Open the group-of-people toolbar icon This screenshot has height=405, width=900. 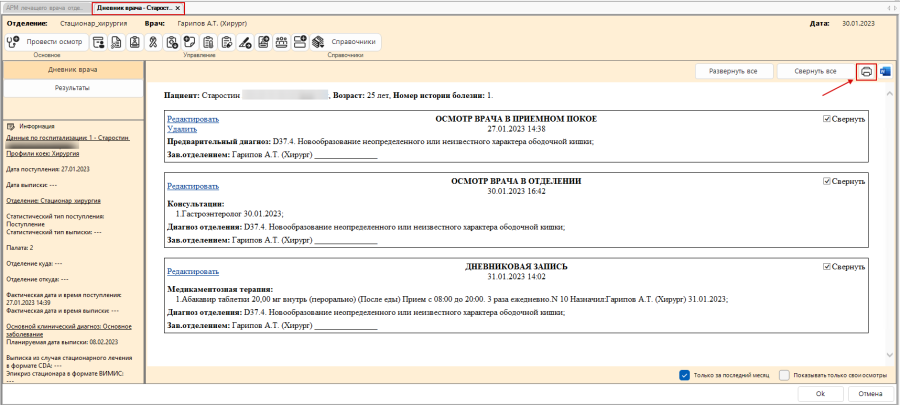tap(281, 42)
